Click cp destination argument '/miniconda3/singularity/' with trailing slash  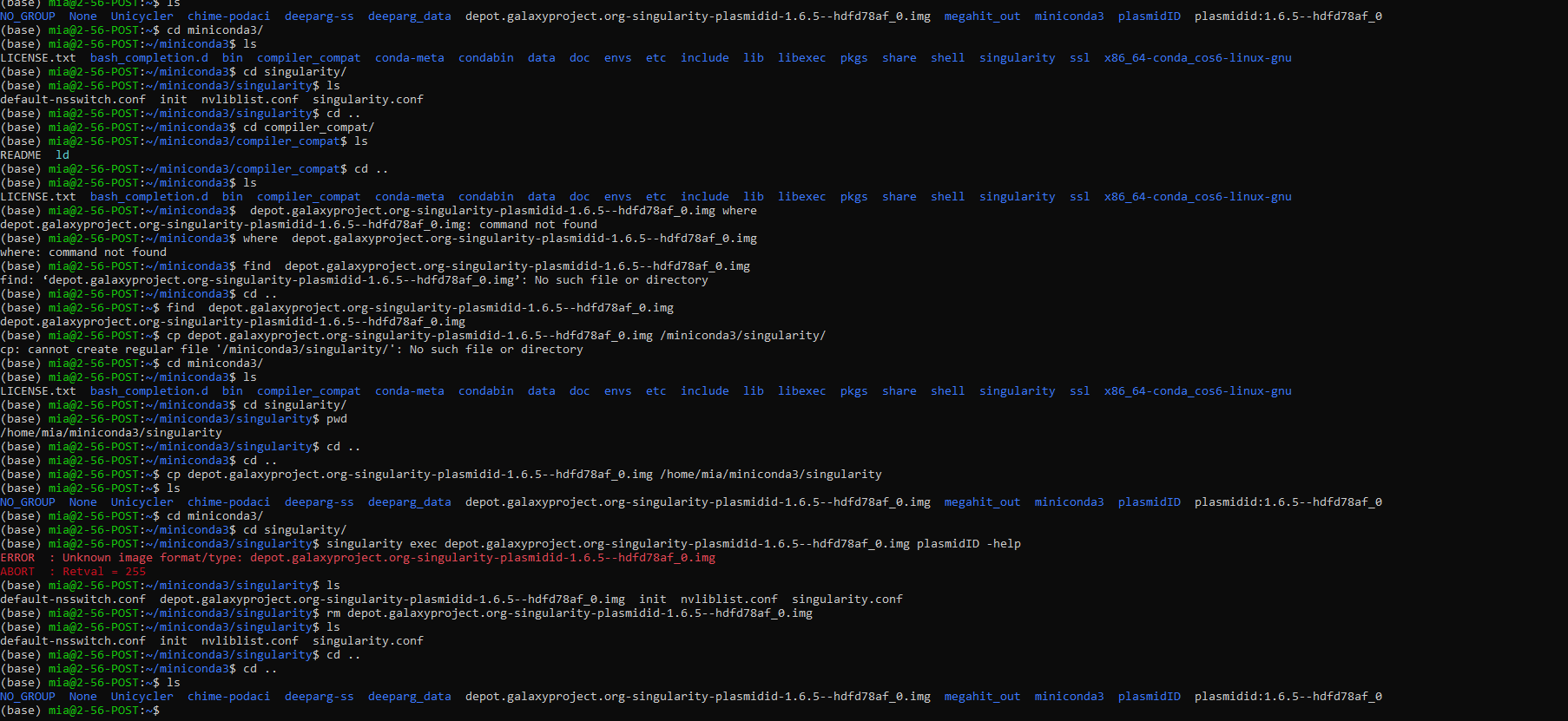[x=743, y=336]
